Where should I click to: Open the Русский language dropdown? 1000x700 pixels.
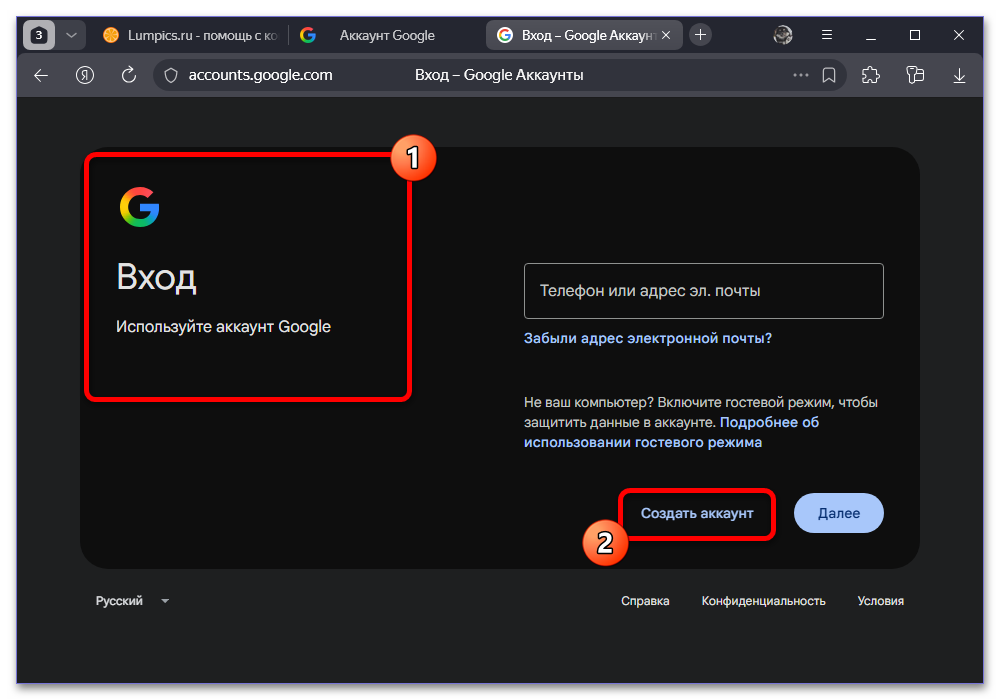point(132,601)
